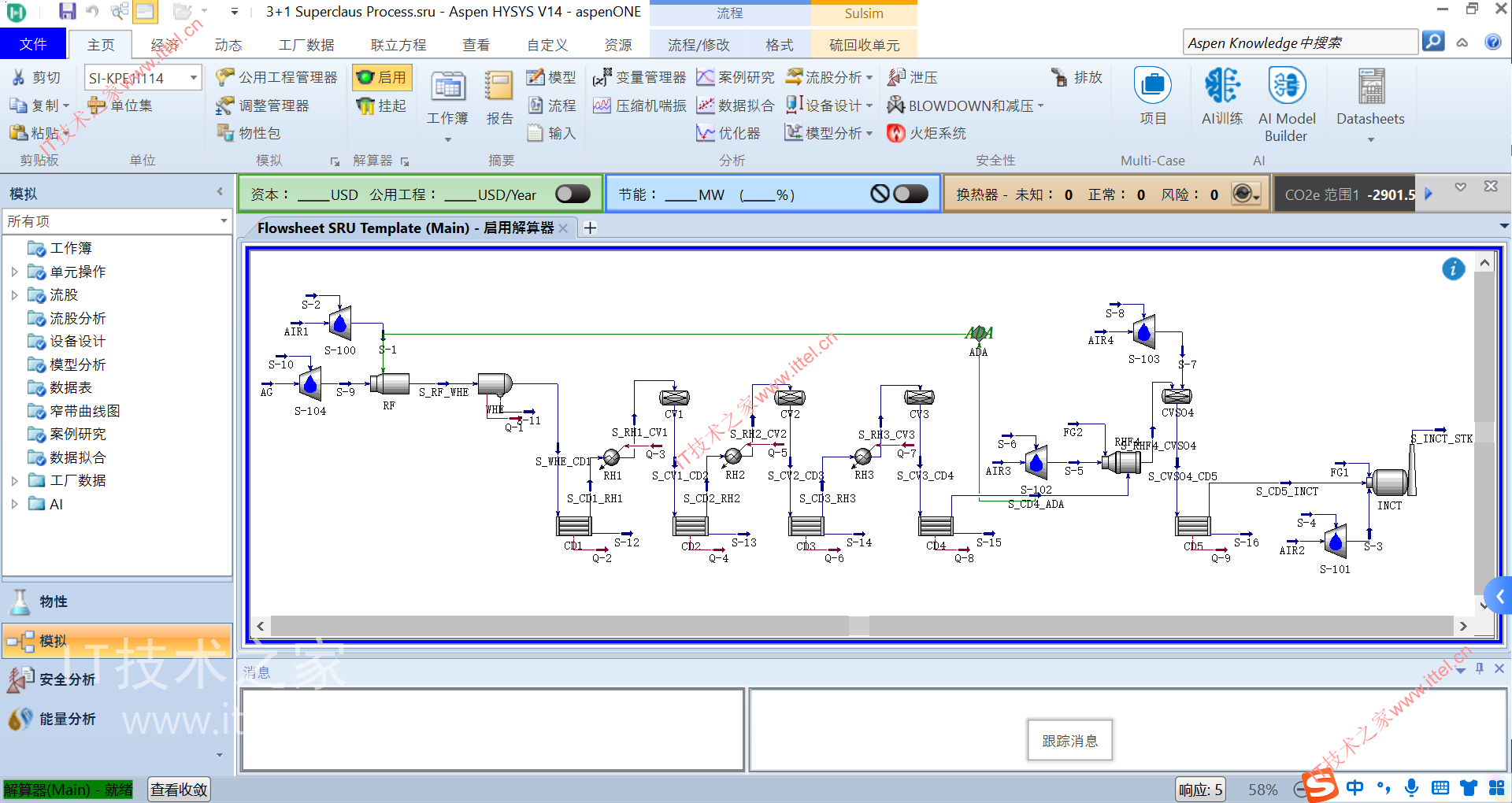This screenshot has height=803, width=1512.
Task: Open the 项目 Multi-Case project icon
Action: 1153,97
